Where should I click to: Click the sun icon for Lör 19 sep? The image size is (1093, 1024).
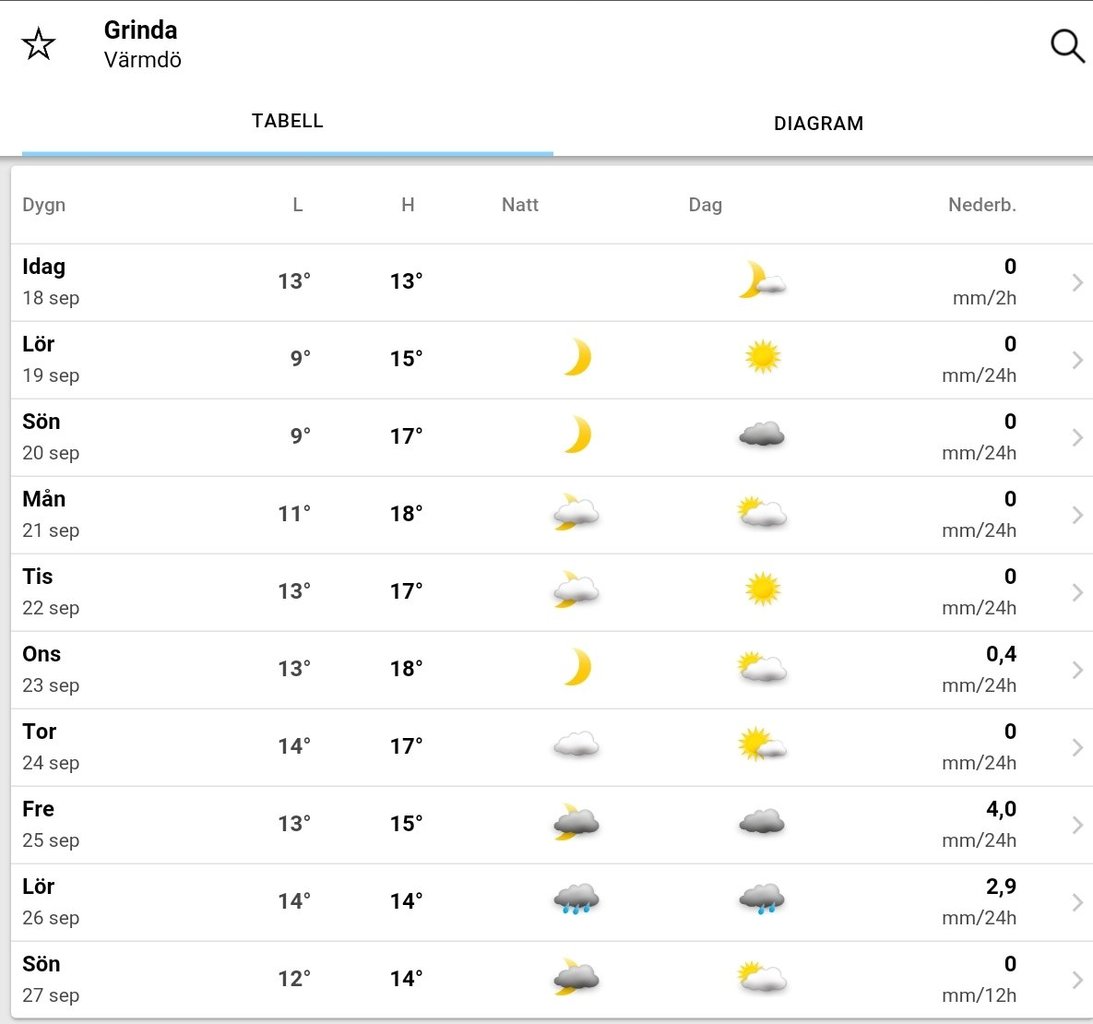pyautogui.click(x=762, y=357)
